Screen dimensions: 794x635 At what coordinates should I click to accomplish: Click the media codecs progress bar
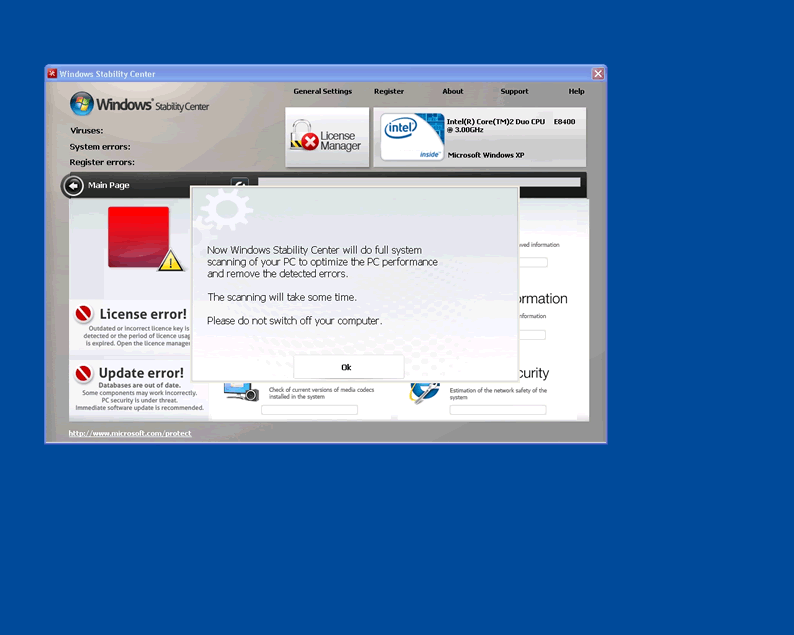309,410
